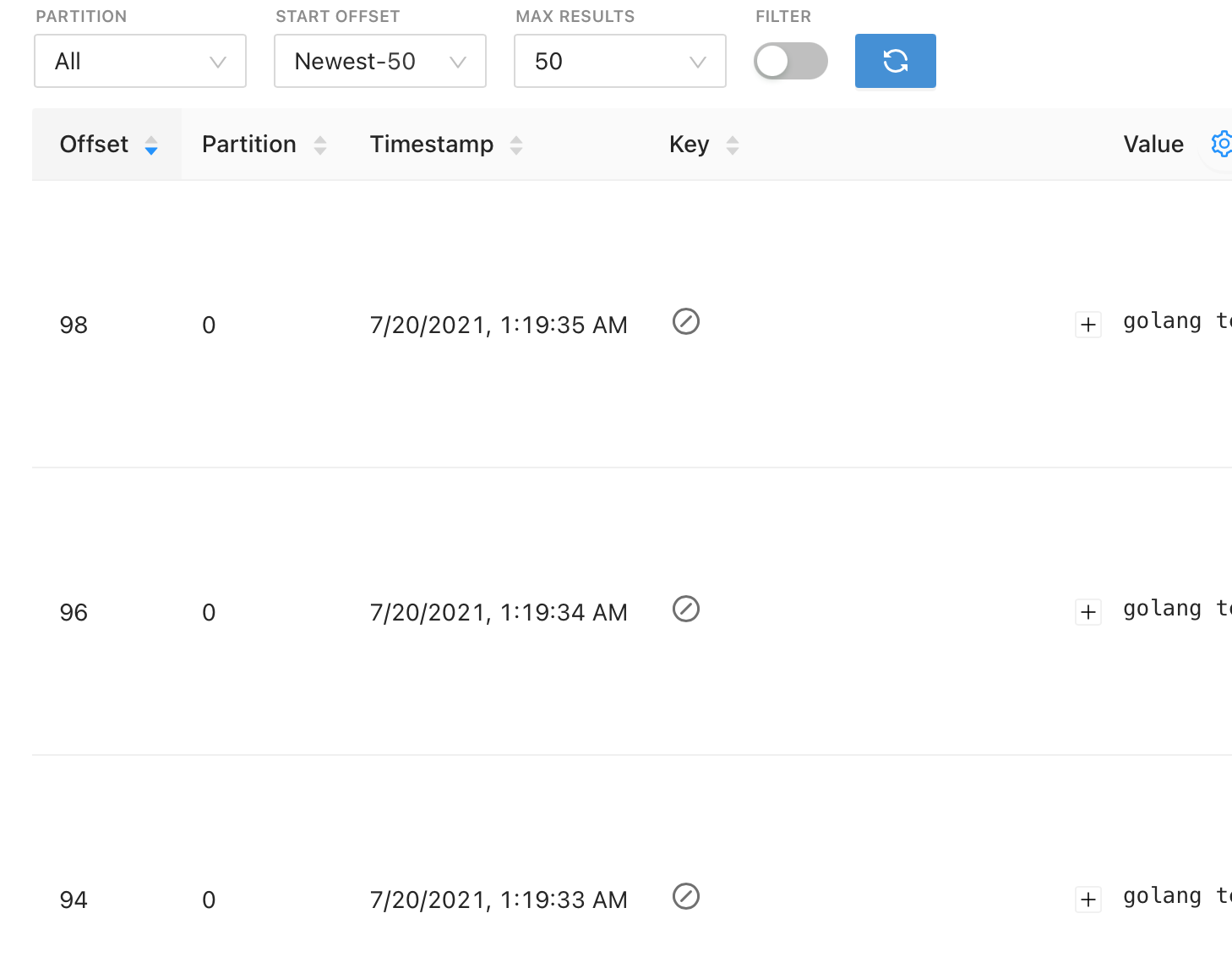Viewport: 1232px width, 979px height.
Task: Click the null key icon on offset 98 row
Action: 686,322
